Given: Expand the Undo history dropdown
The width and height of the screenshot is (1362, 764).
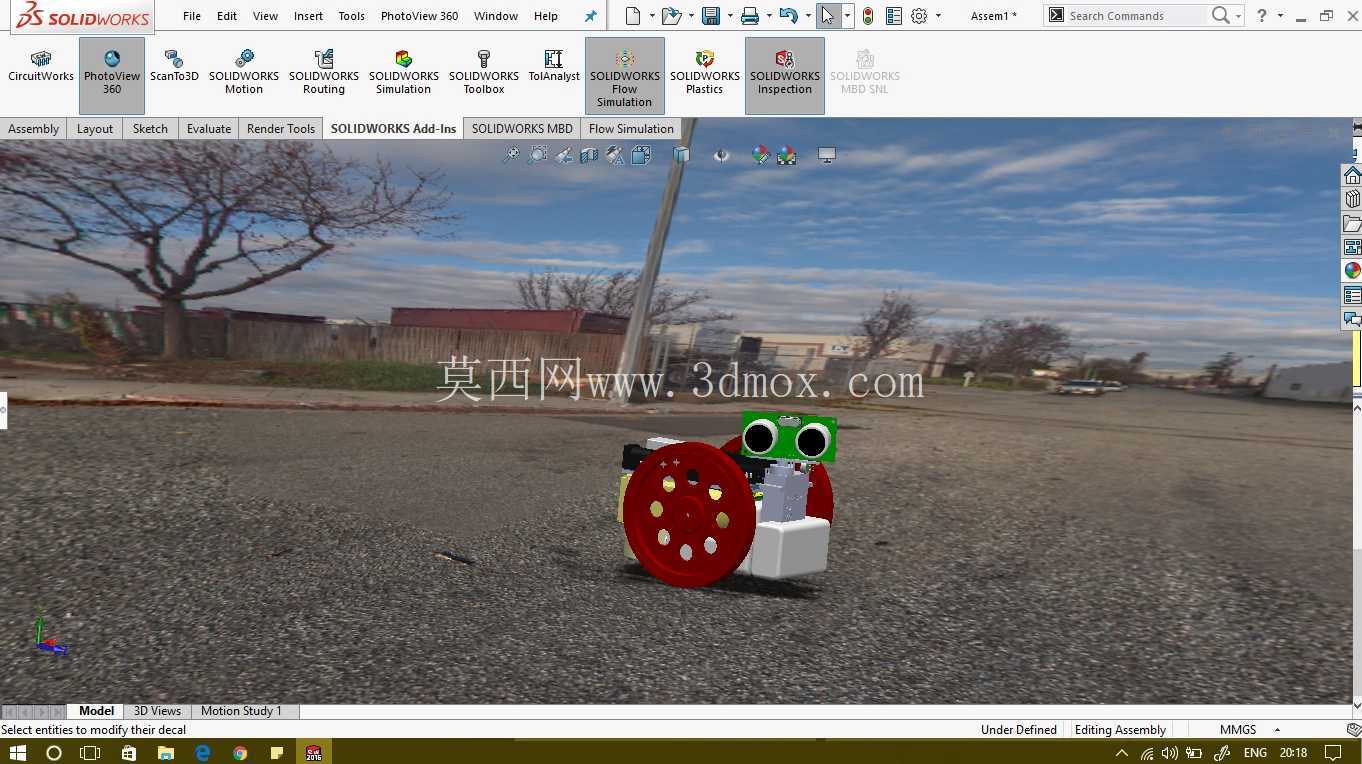Looking at the screenshot, I should coord(806,16).
